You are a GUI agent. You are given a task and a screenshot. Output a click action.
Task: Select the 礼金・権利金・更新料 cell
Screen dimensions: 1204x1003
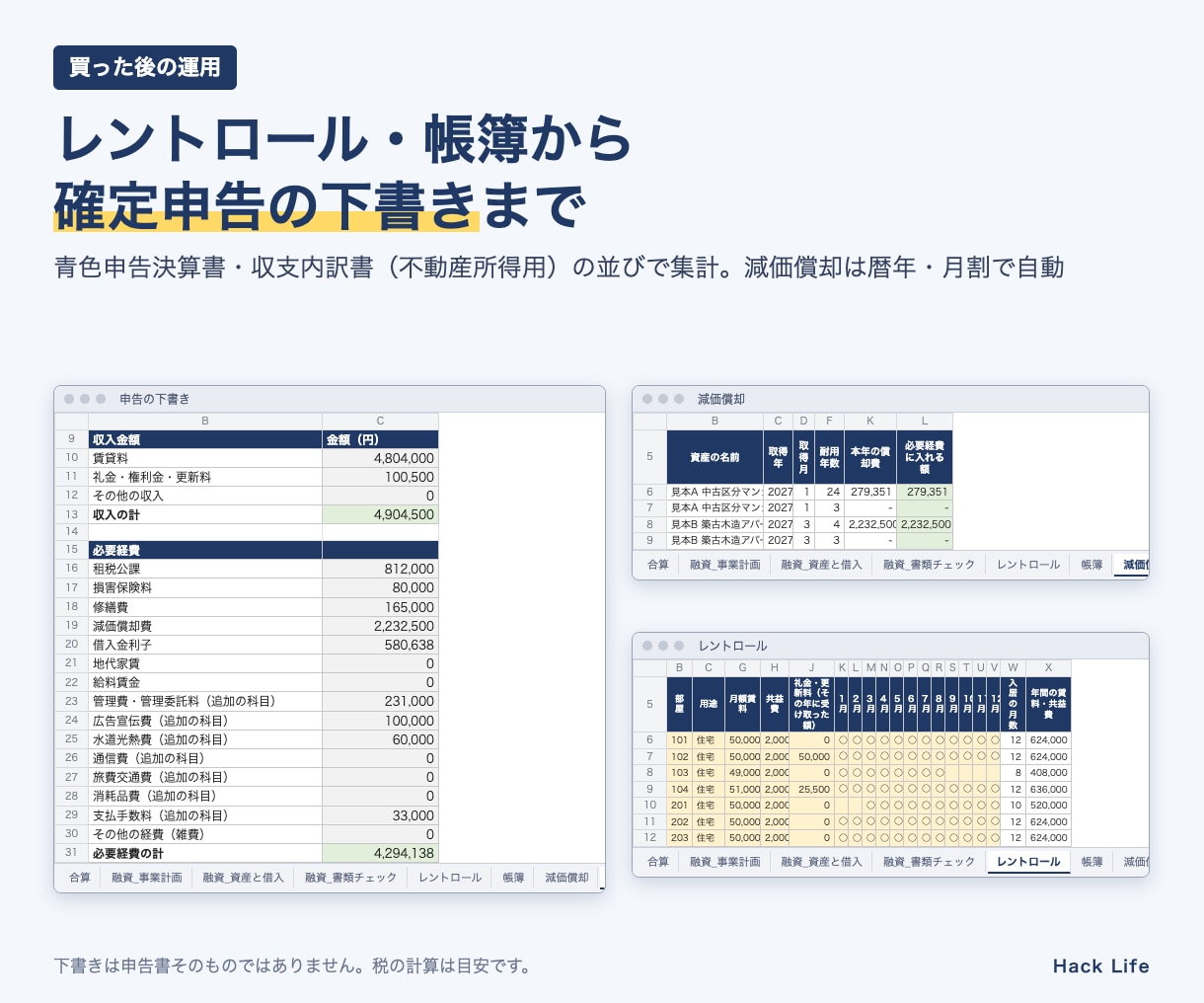pos(205,477)
